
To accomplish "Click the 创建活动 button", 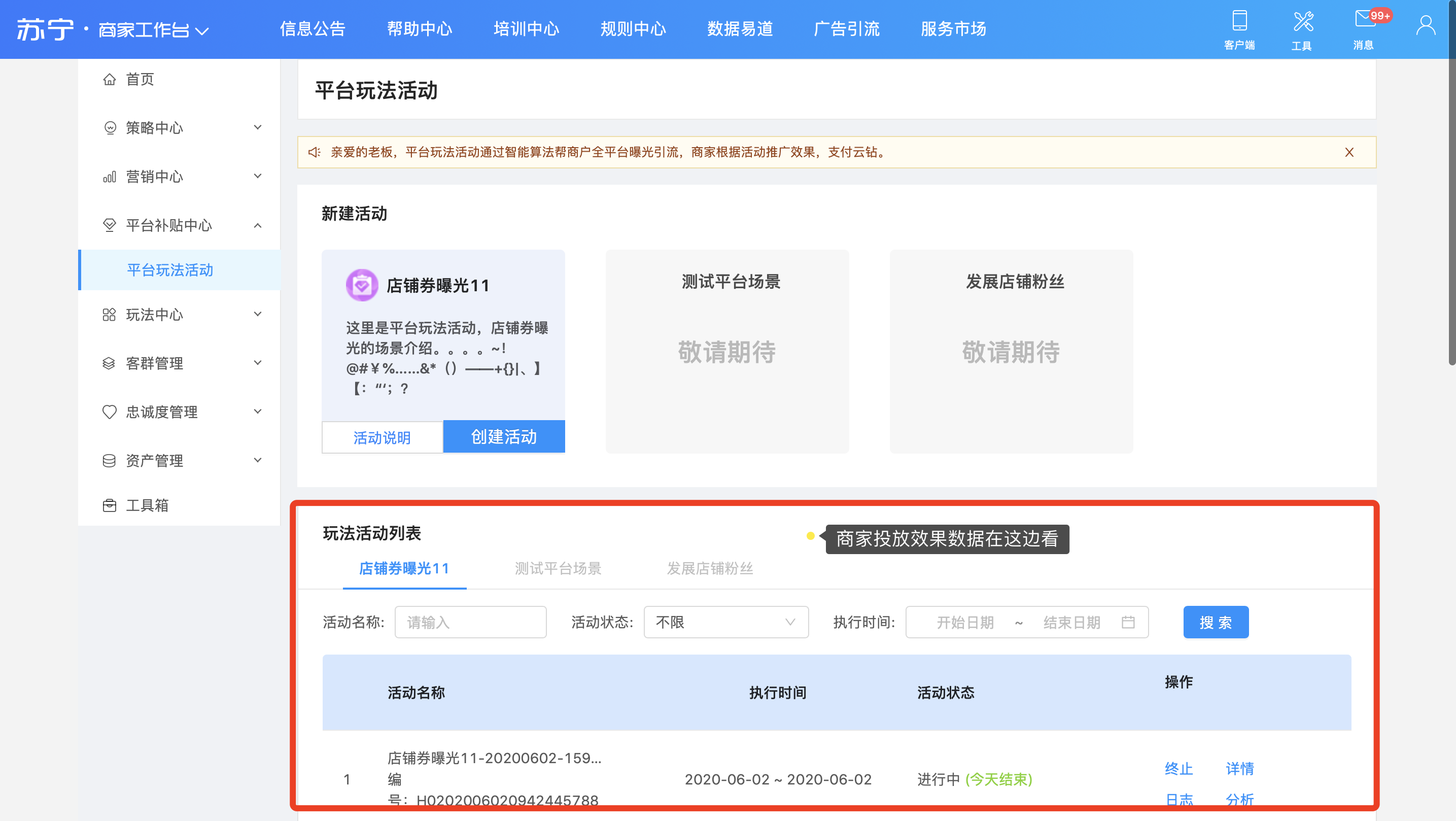I will coord(504,436).
